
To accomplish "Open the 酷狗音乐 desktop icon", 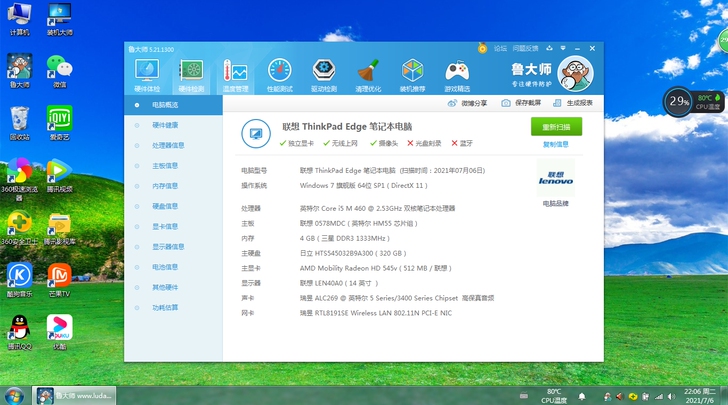I will pyautogui.click(x=20, y=280).
